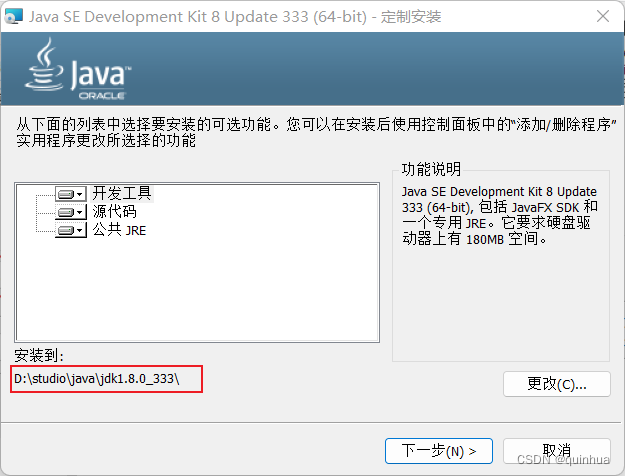Click the Java coffee cup logo
This screenshot has height=476, width=625.
point(44,64)
